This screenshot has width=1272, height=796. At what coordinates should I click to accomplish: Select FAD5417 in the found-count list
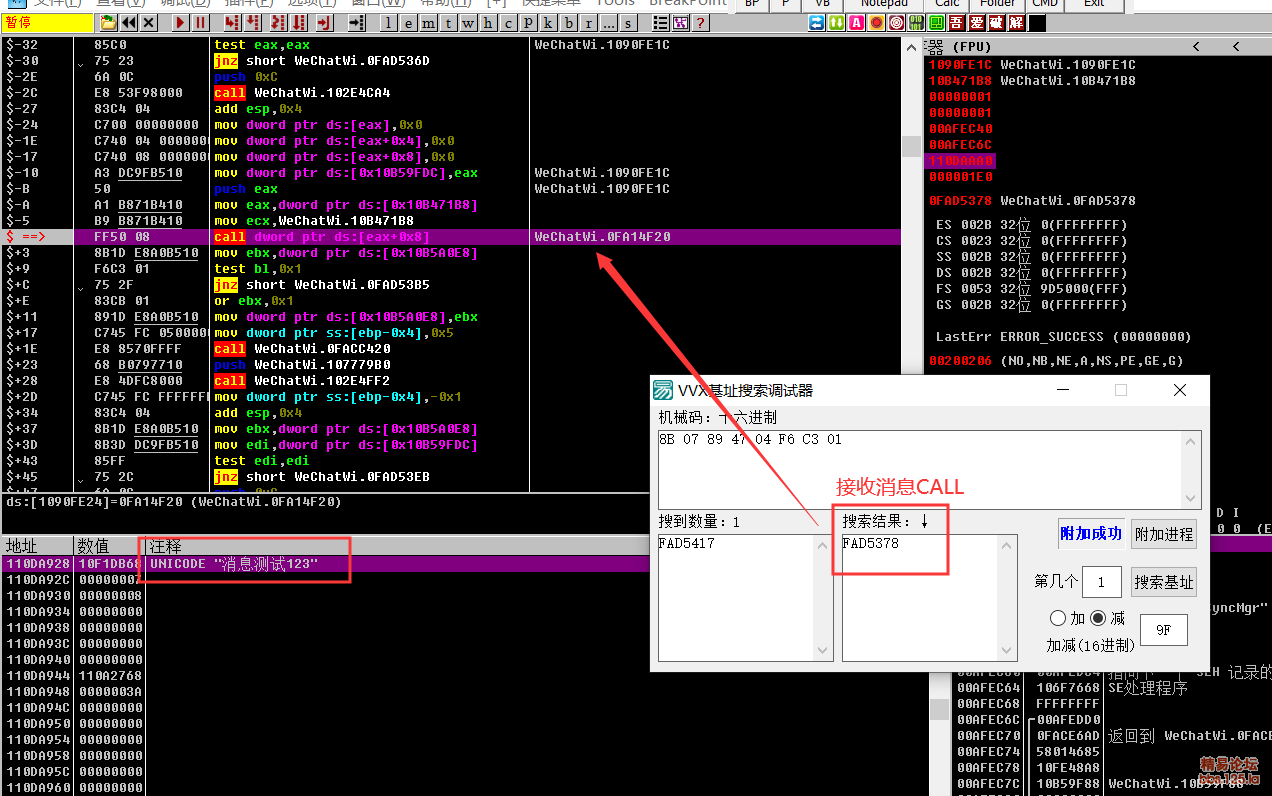point(686,543)
